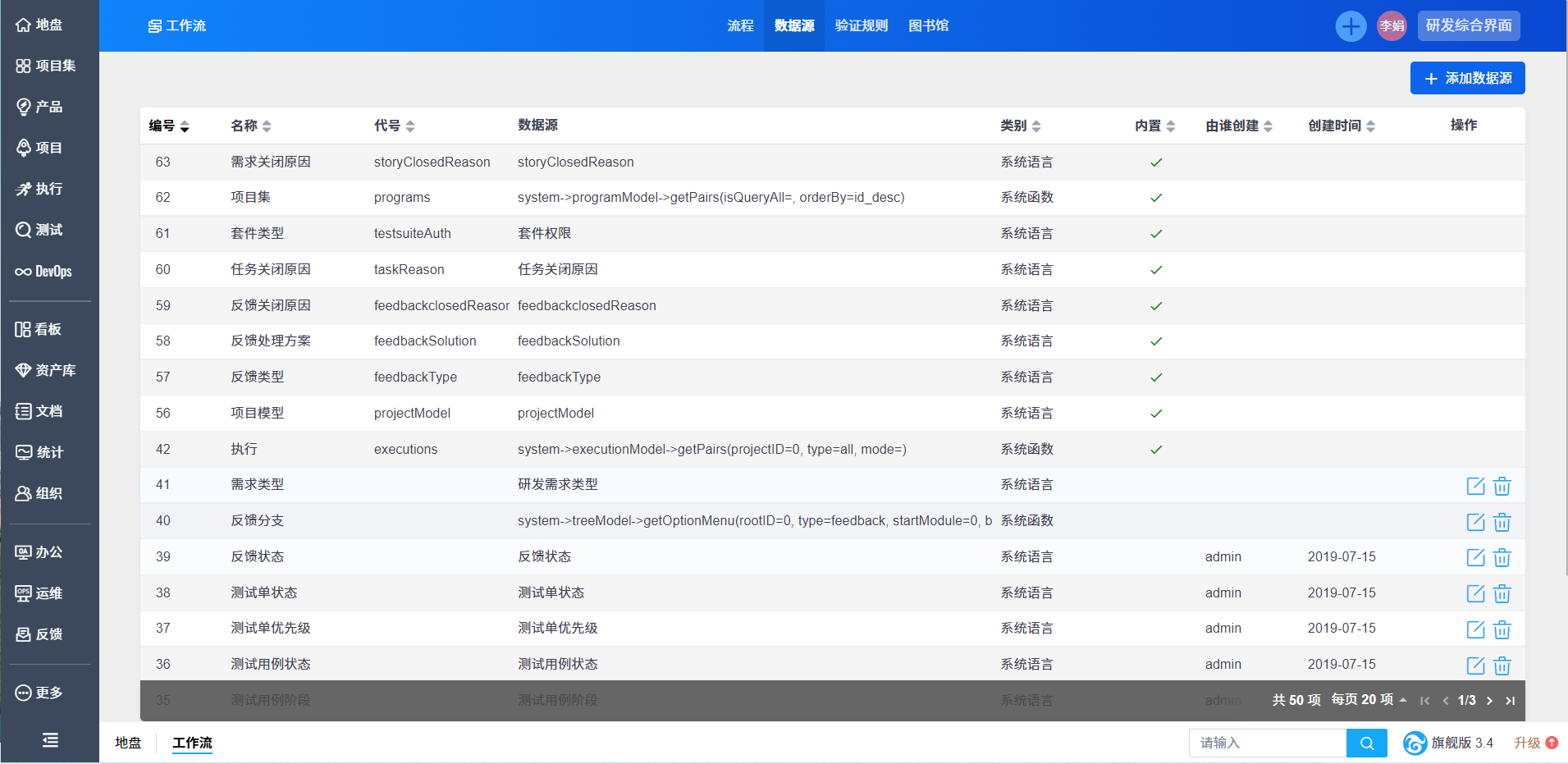Open the DevOps sidebar icon
1568x764 pixels.
coord(44,272)
